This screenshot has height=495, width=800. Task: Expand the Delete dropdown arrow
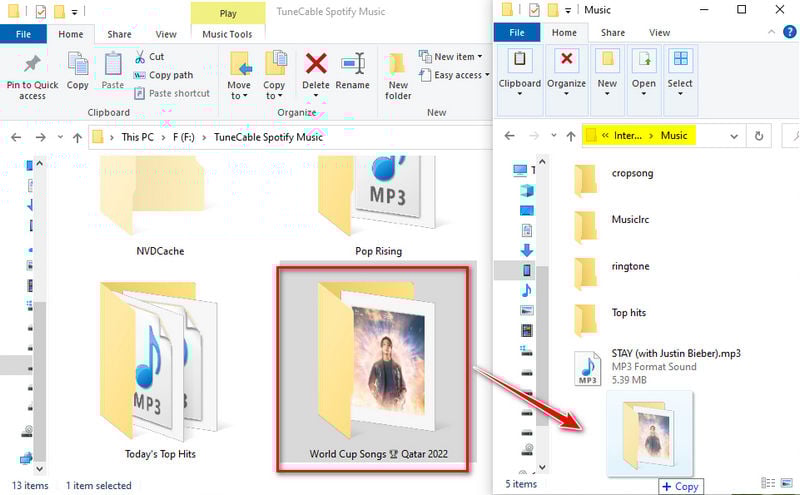tap(316, 95)
